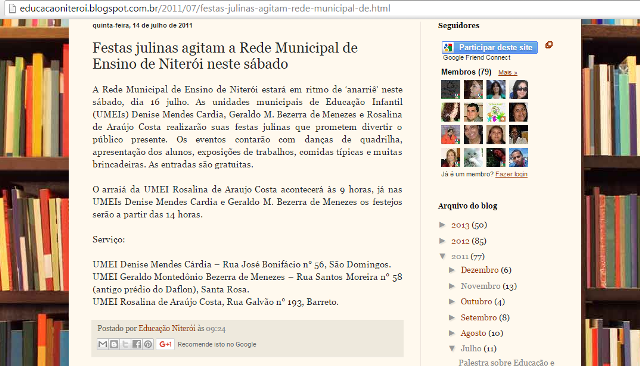Image resolution: width=640 pixels, height=366 pixels.
Task: Click the browser address bar URL
Action: coord(205,8)
